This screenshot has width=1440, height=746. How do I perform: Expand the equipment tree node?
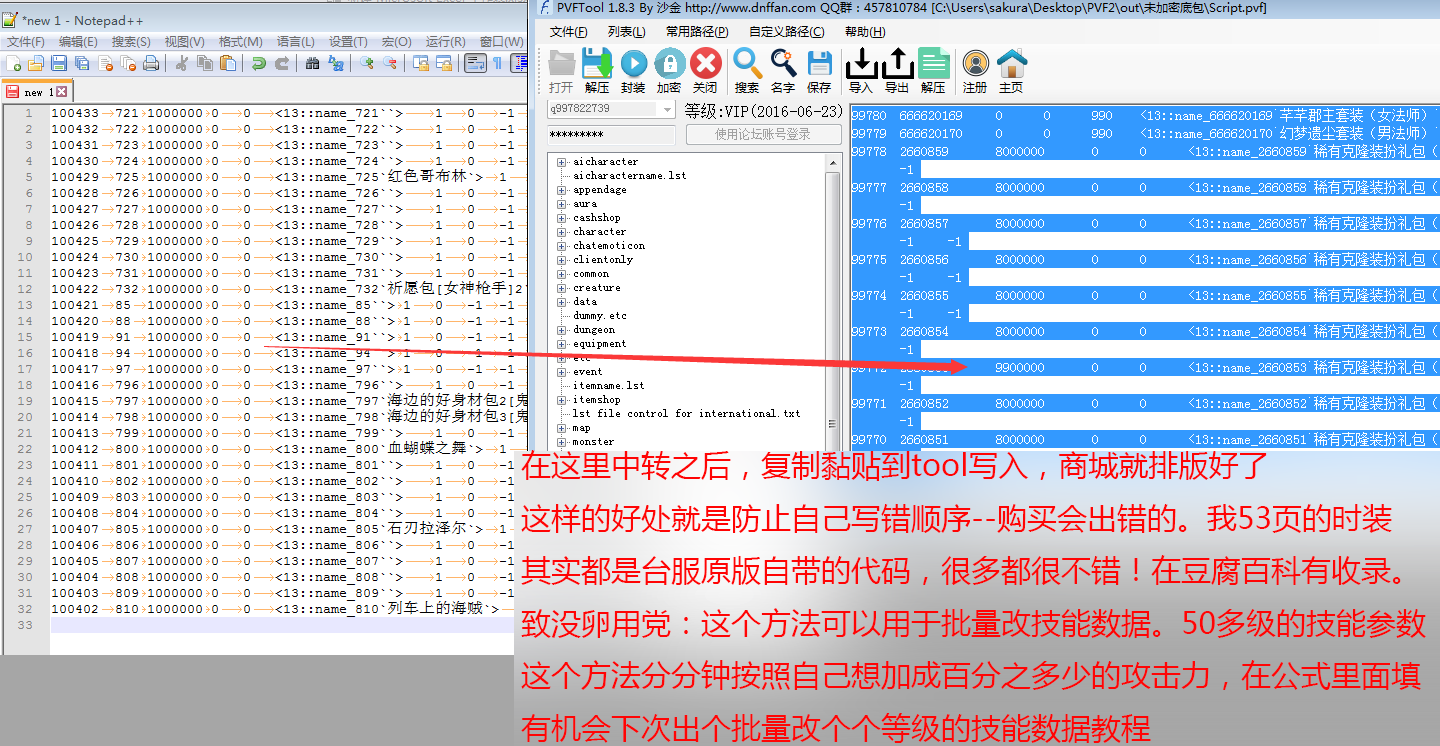(x=561, y=344)
